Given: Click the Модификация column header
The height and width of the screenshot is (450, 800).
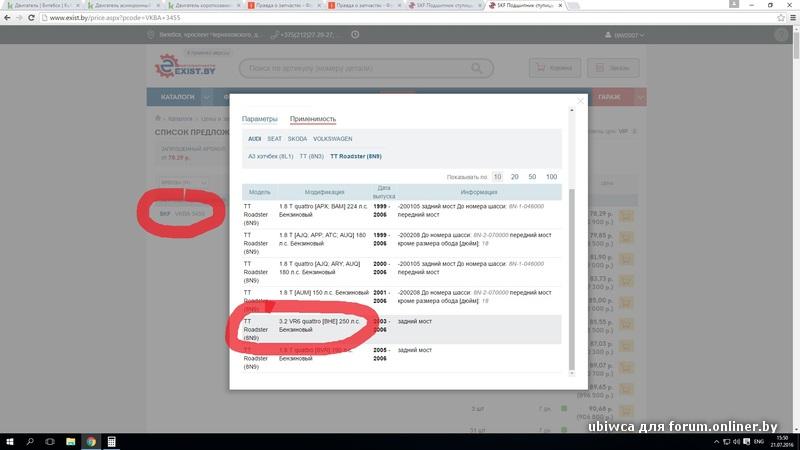Looking at the screenshot, I should pos(324,192).
